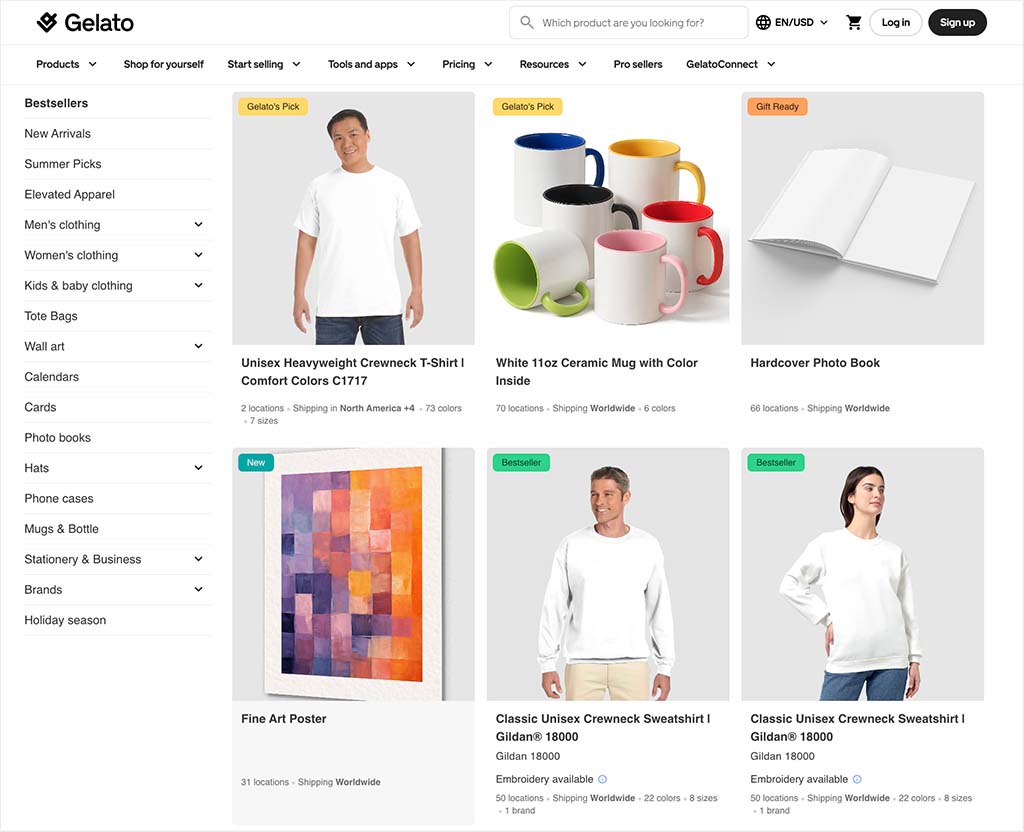Image resolution: width=1024 pixels, height=832 pixels.
Task: Expand Men's clothing chevron
Action: 199,225
